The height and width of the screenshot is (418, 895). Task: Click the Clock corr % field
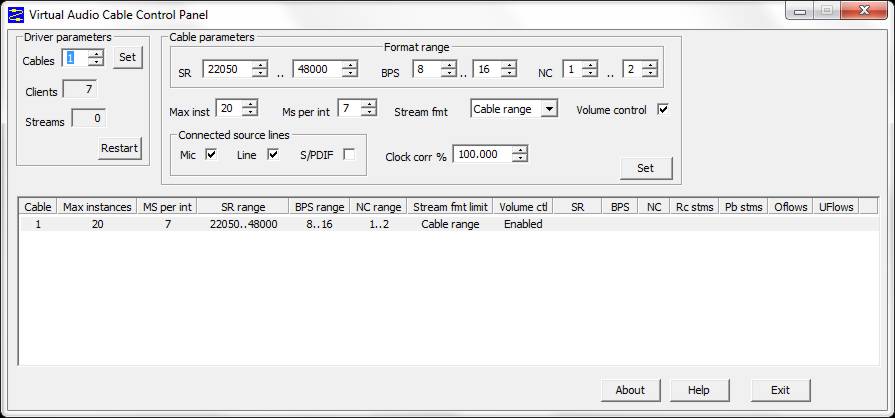pos(483,154)
